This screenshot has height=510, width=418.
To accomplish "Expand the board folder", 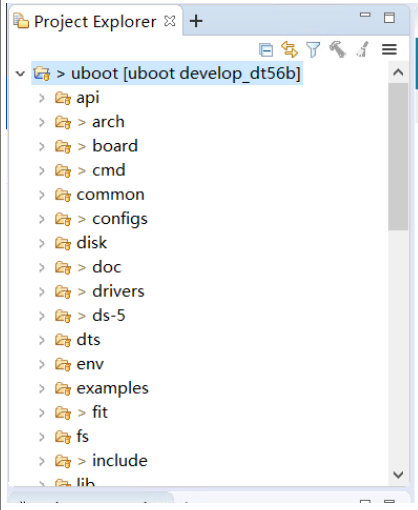I will point(42,146).
